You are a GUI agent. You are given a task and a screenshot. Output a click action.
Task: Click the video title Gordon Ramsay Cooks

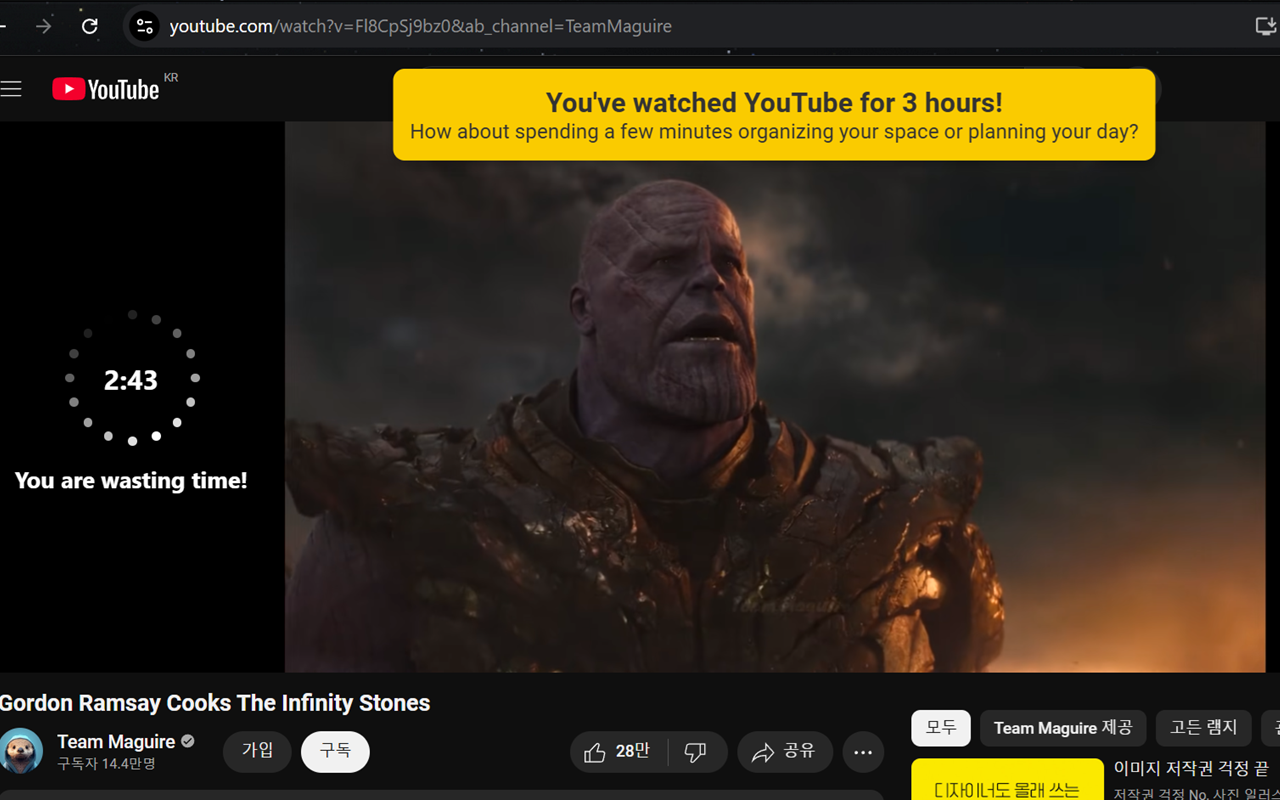215,703
